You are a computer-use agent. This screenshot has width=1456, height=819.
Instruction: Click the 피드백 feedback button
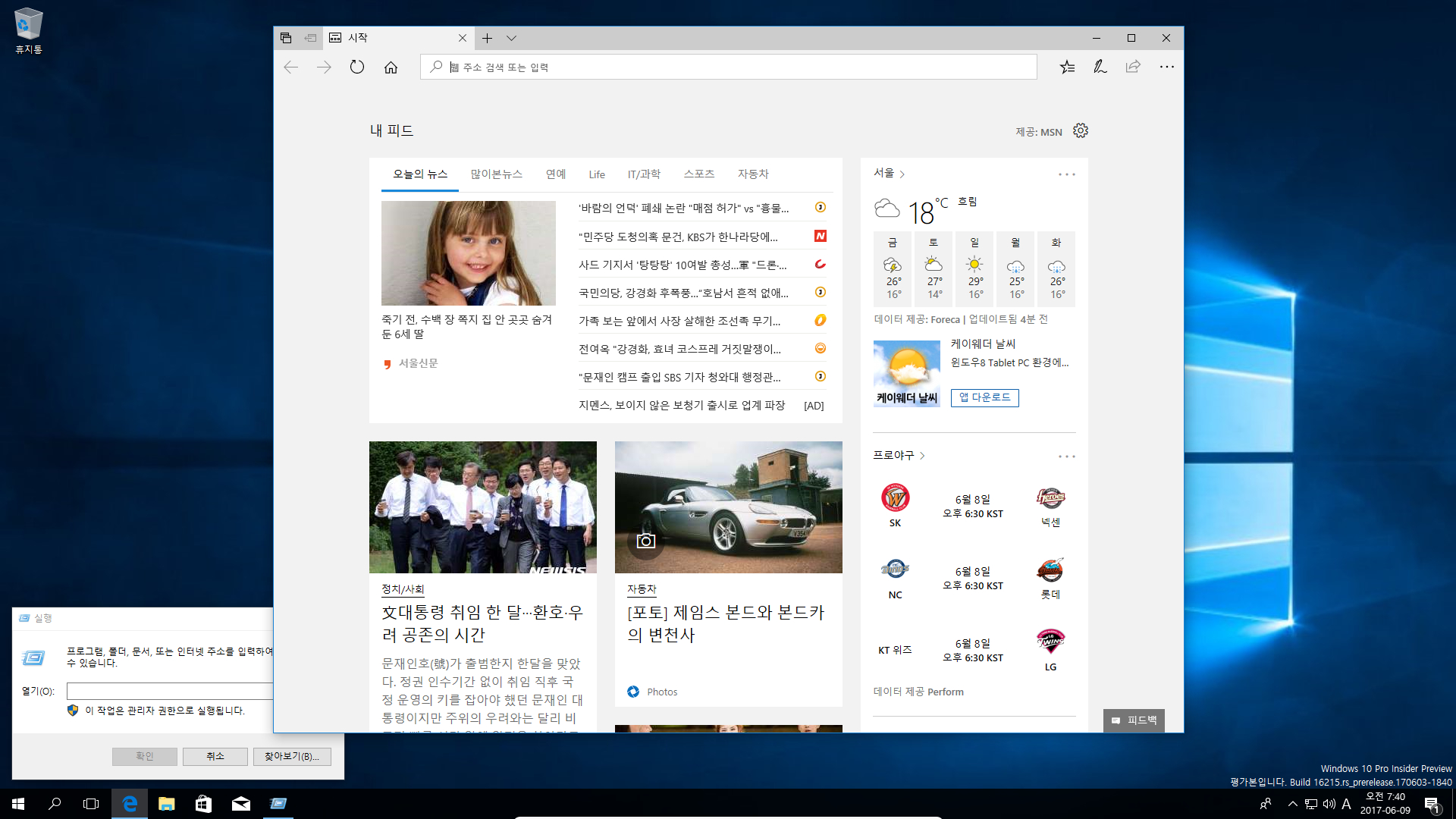pyautogui.click(x=1134, y=720)
